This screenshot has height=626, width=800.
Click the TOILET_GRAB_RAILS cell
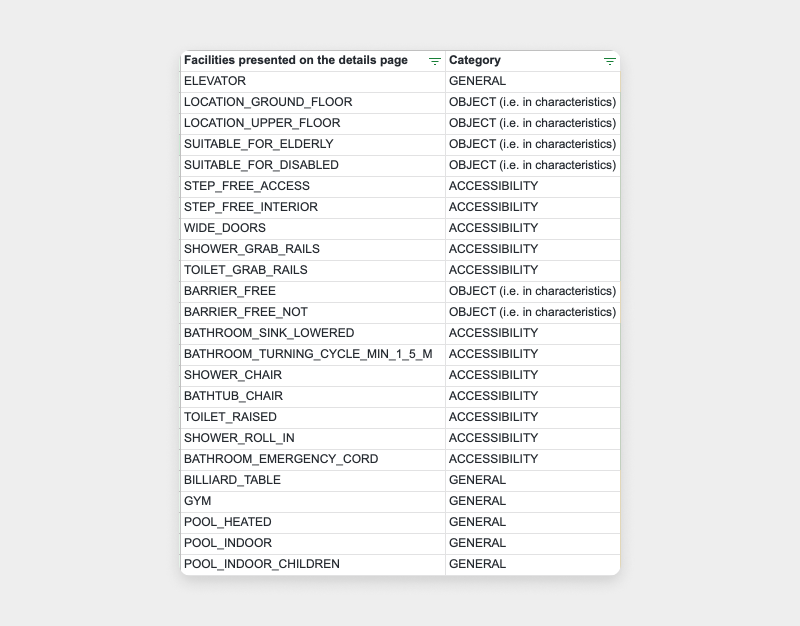pyautogui.click(x=313, y=270)
